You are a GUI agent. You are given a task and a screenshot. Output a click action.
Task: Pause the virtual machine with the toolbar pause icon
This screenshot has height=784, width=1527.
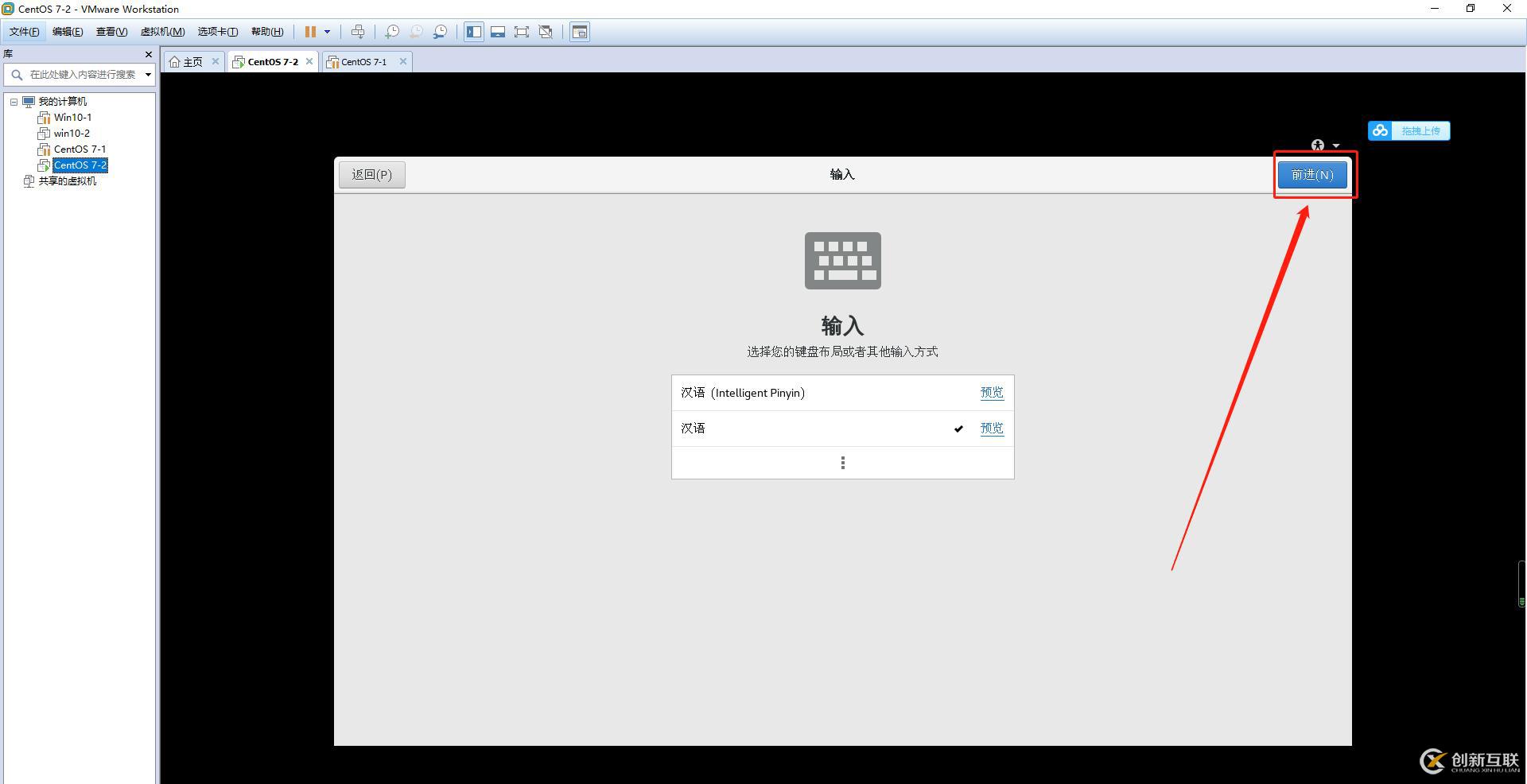click(x=310, y=32)
